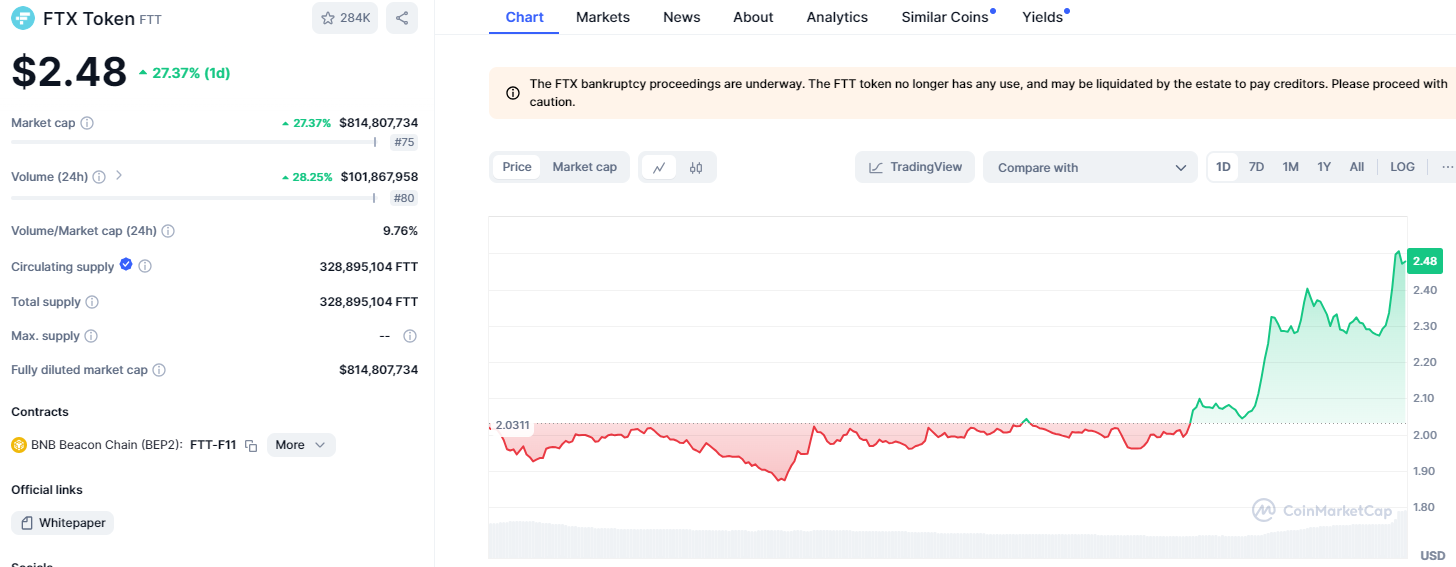This screenshot has height=567, width=1456.
Task: Set chart range to 7D
Action: point(1257,167)
